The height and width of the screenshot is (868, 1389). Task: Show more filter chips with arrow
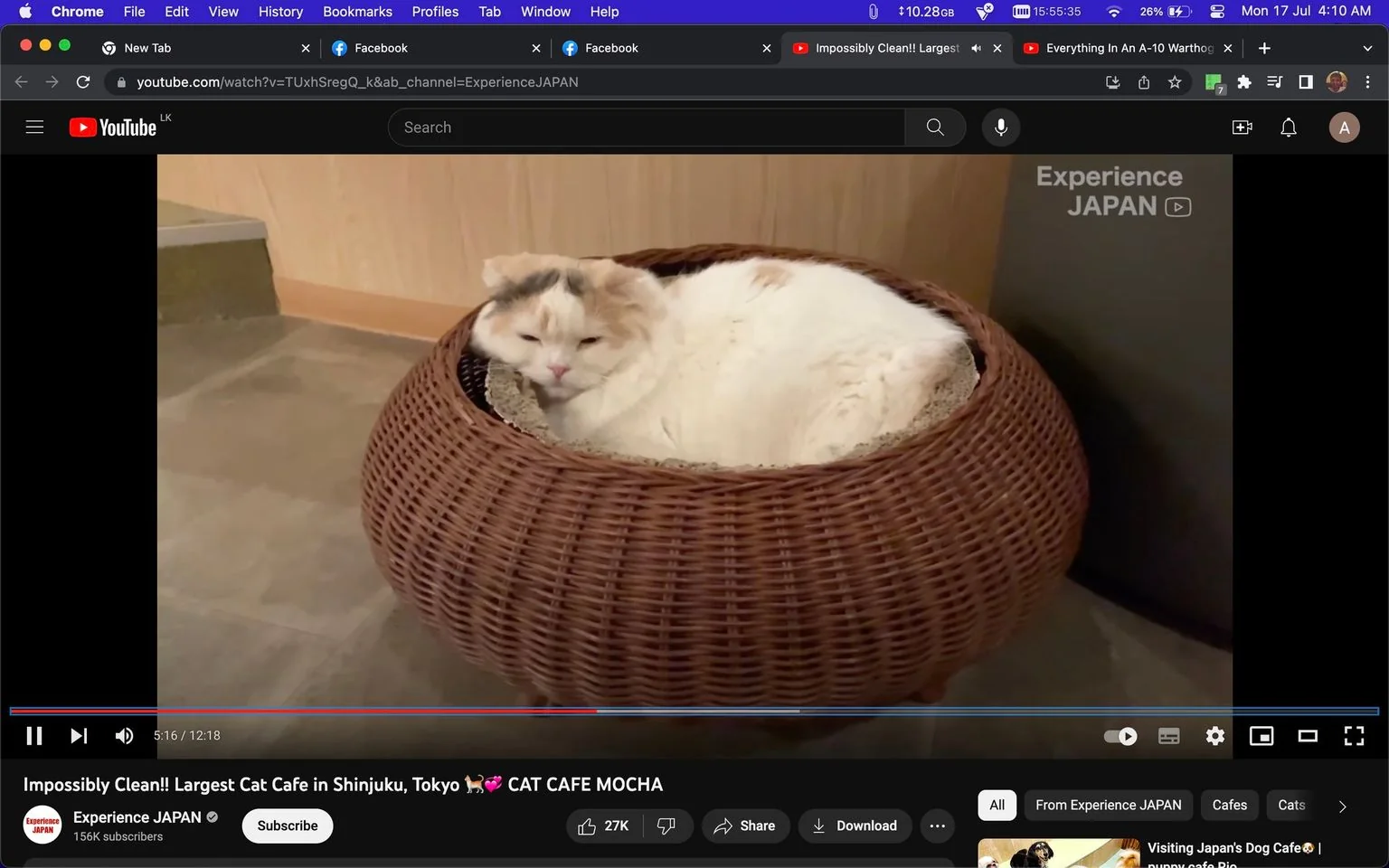pyautogui.click(x=1342, y=807)
